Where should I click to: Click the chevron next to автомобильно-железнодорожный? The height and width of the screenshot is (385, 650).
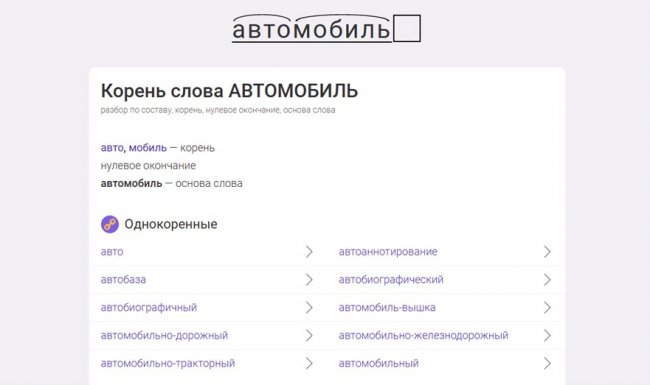tap(547, 335)
